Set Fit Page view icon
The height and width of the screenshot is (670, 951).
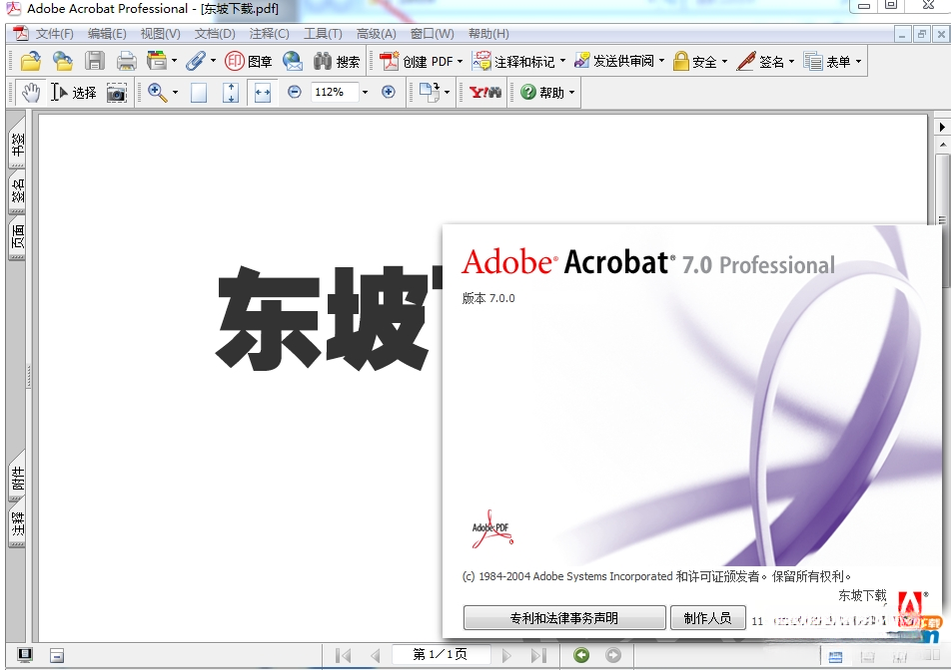click(230, 93)
